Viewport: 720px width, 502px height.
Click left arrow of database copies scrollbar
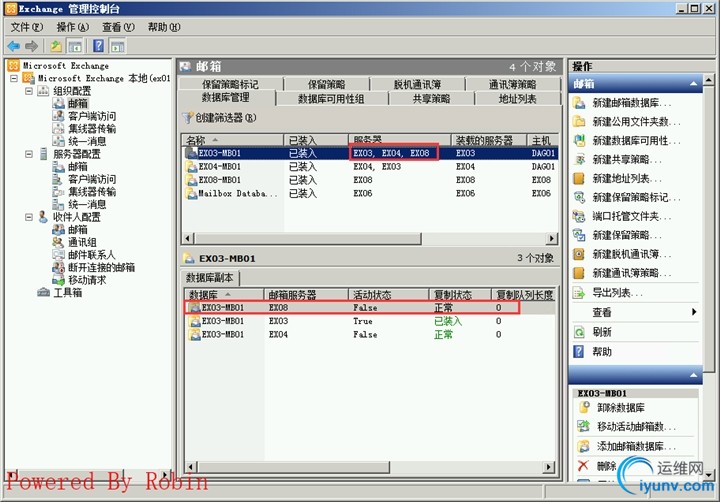(x=190, y=467)
